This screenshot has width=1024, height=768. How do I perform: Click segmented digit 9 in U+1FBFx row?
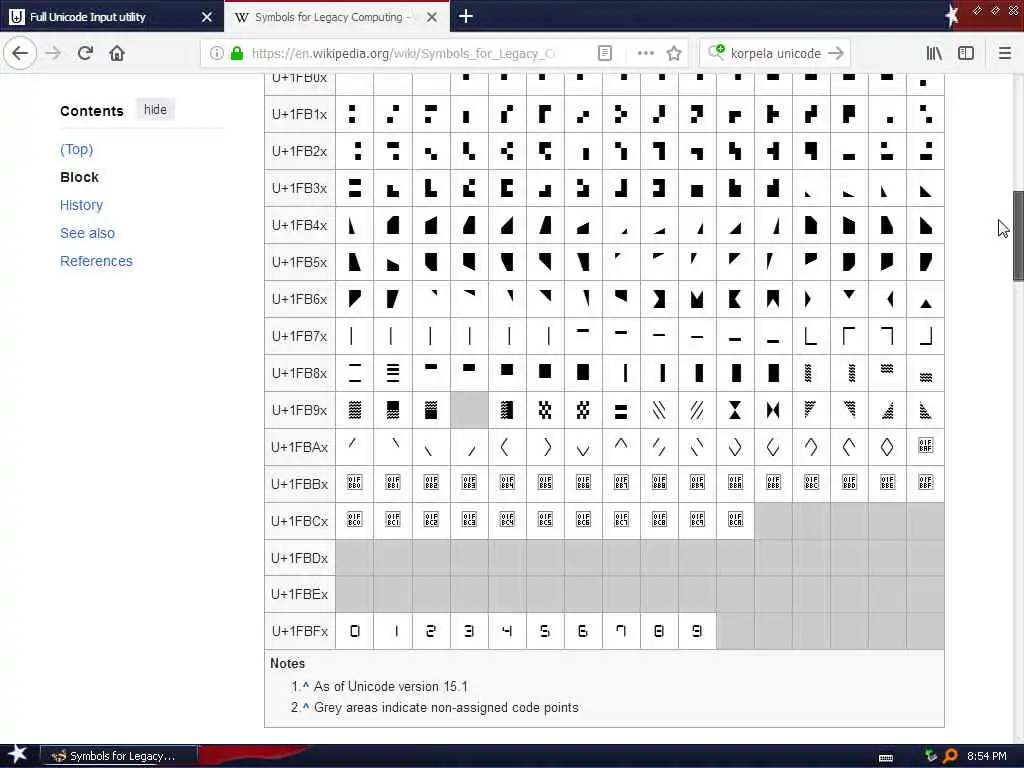[x=697, y=631]
